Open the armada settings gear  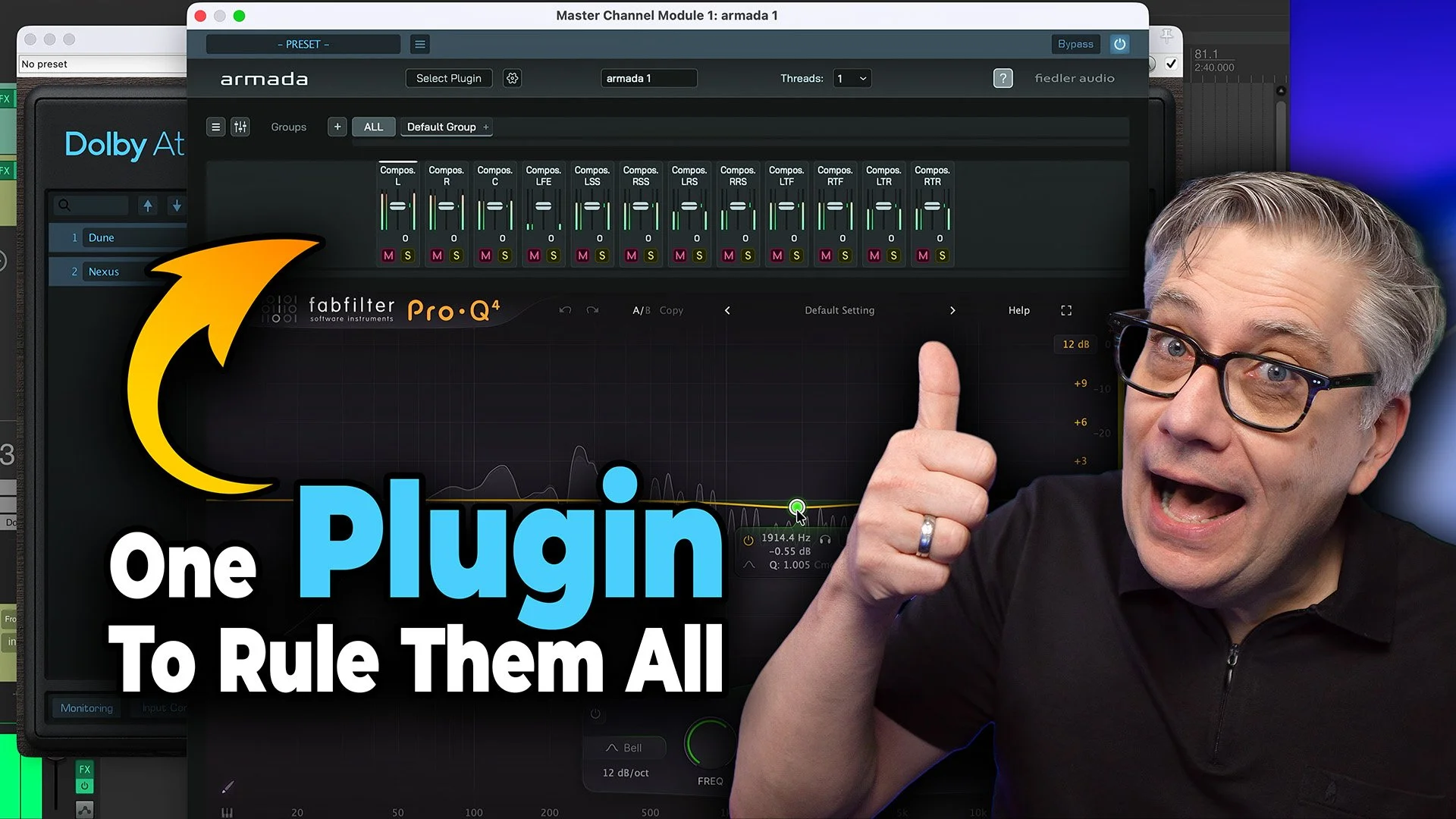pos(512,78)
